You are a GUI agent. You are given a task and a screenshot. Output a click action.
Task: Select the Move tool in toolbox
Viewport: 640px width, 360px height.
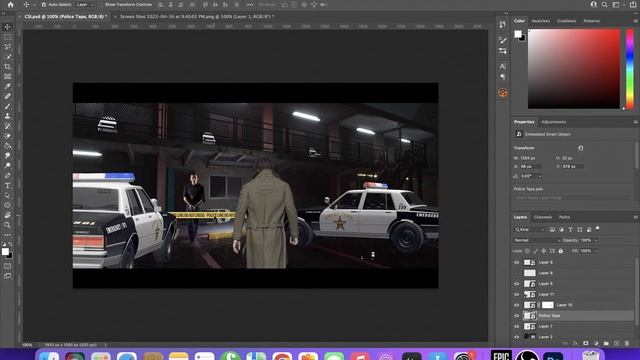[x=7, y=27]
